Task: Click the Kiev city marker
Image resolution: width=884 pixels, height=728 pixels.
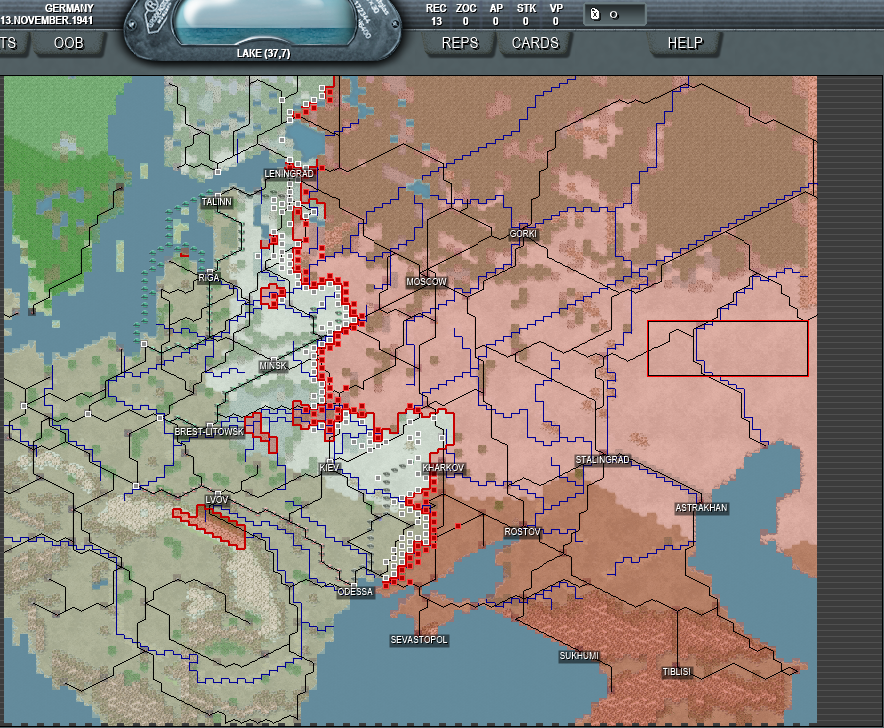Action: pos(329,468)
